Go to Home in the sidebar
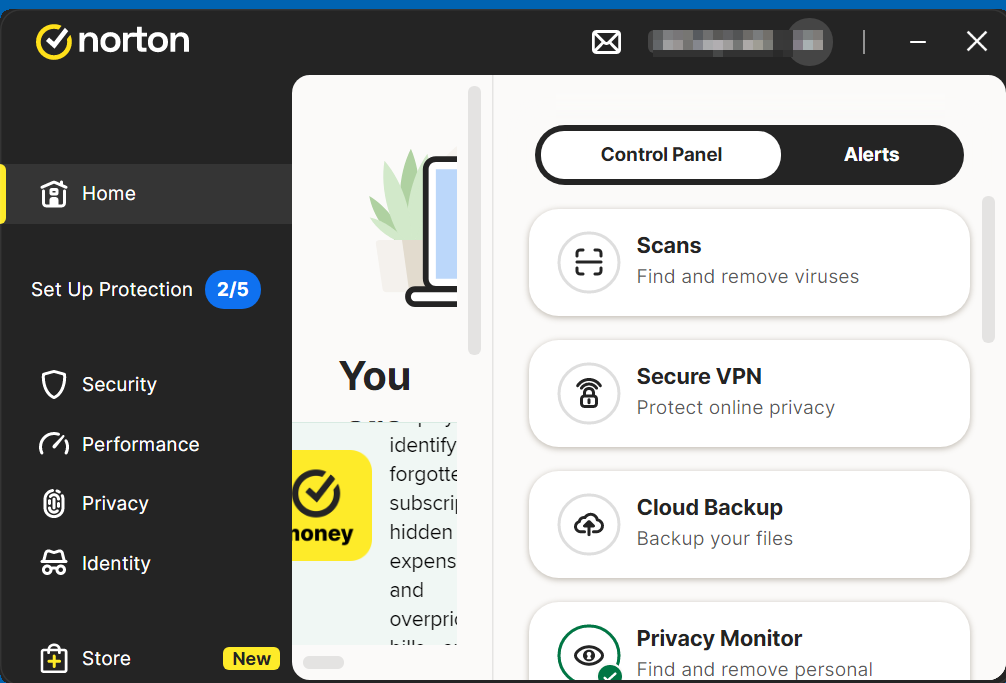Image resolution: width=1006 pixels, height=683 pixels. pos(108,194)
